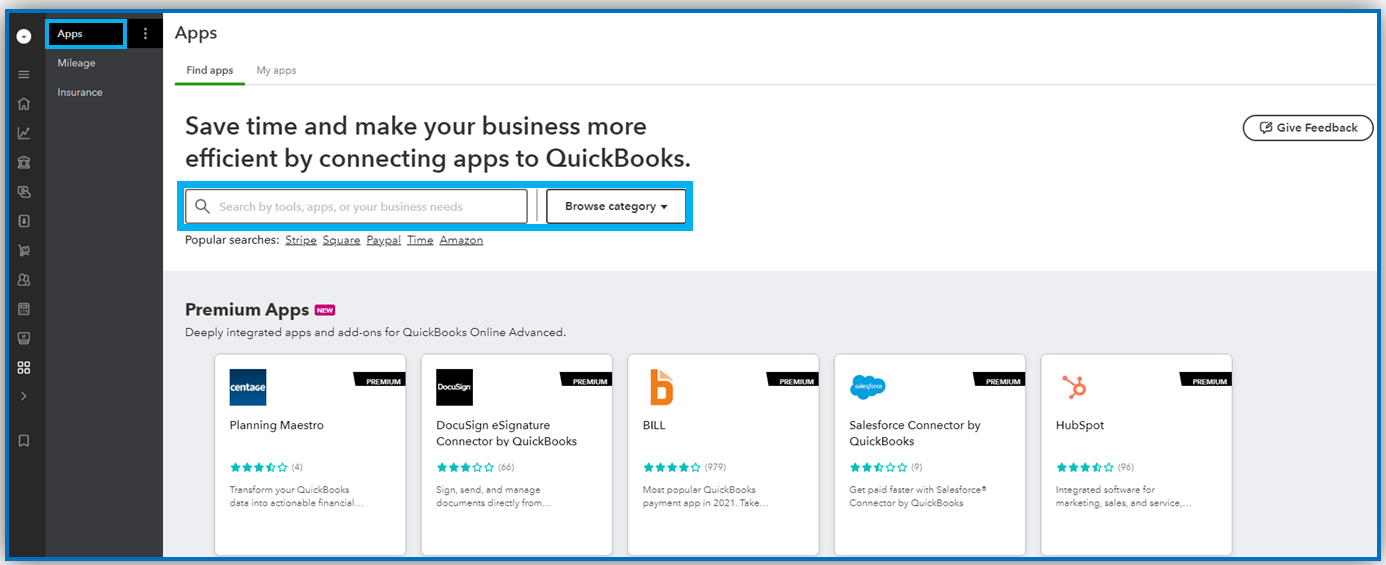Image resolution: width=1386 pixels, height=565 pixels.
Task: Click the NEW badge beside Premium Apps
Action: [x=324, y=310]
